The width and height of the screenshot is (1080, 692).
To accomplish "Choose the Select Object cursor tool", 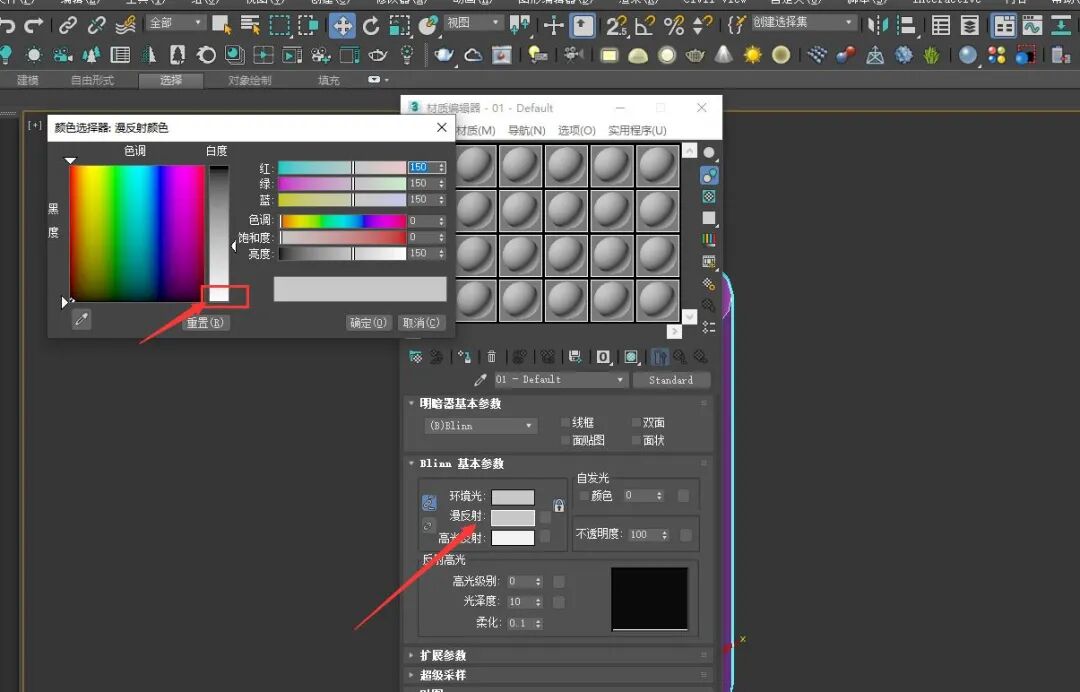I will click(x=222, y=26).
